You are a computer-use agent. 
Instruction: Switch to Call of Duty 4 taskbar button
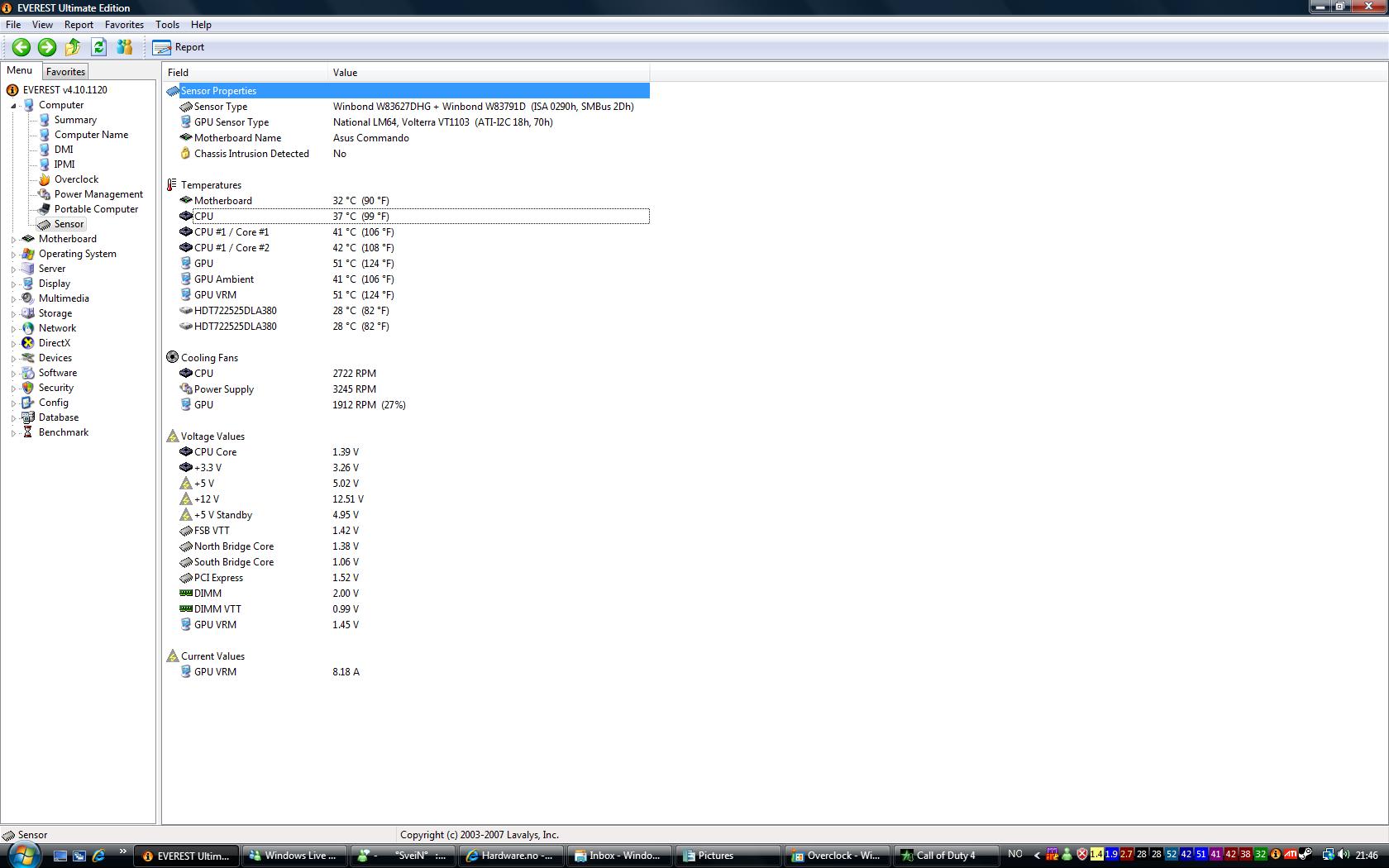[945, 856]
